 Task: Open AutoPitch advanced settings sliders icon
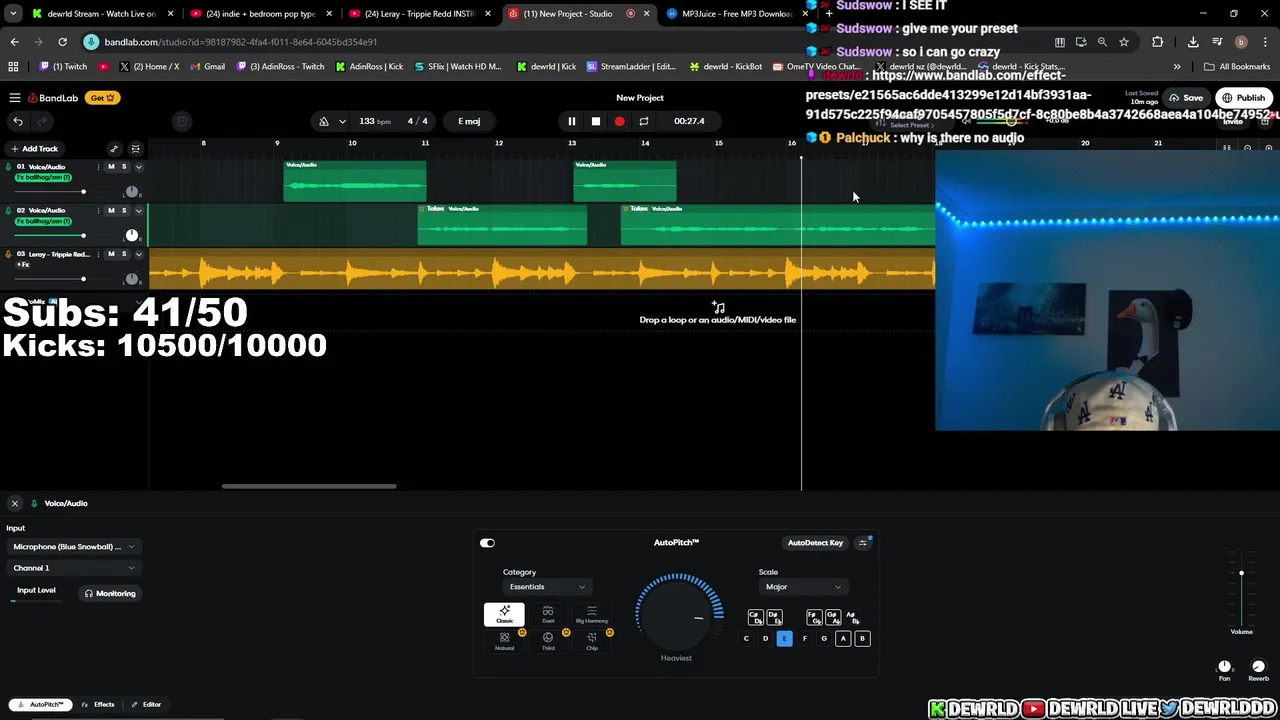coord(863,543)
